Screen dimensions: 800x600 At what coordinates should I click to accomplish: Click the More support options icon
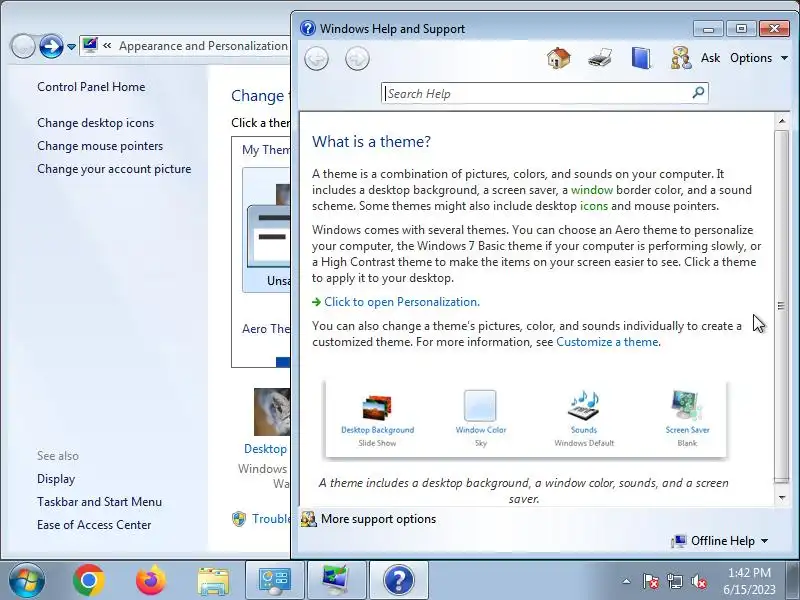(309, 519)
